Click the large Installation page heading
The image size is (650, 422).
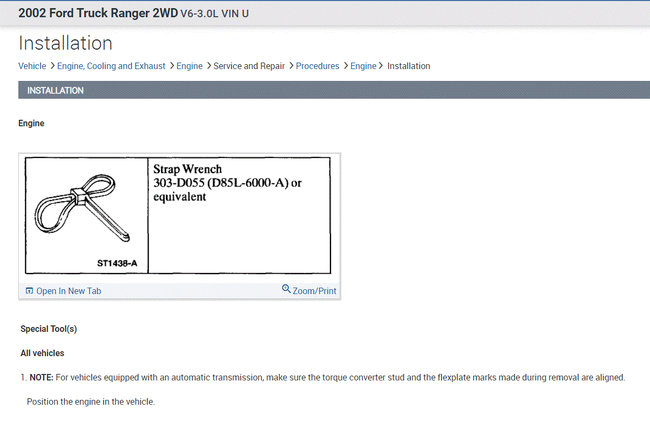(65, 43)
